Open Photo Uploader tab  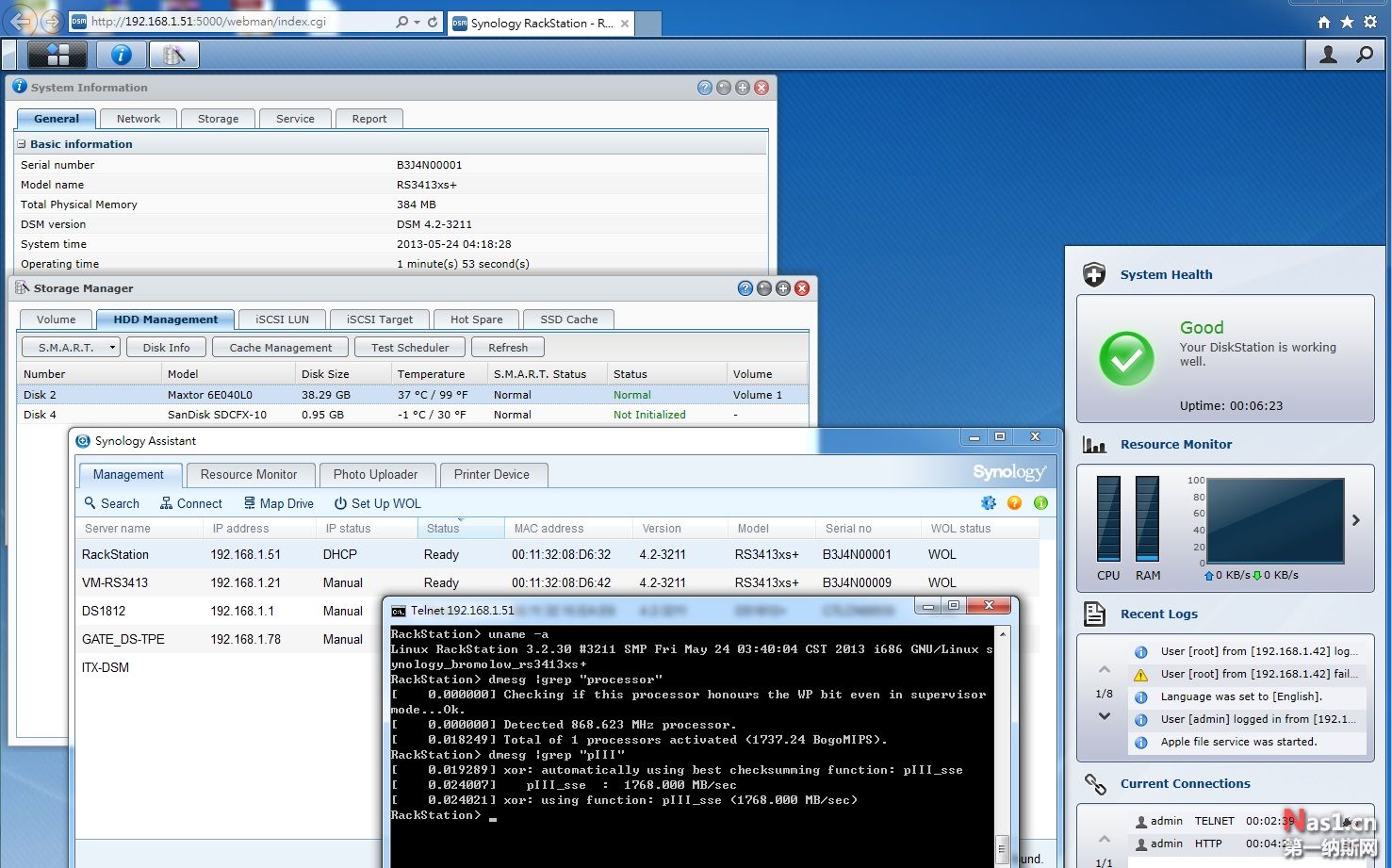click(x=375, y=475)
